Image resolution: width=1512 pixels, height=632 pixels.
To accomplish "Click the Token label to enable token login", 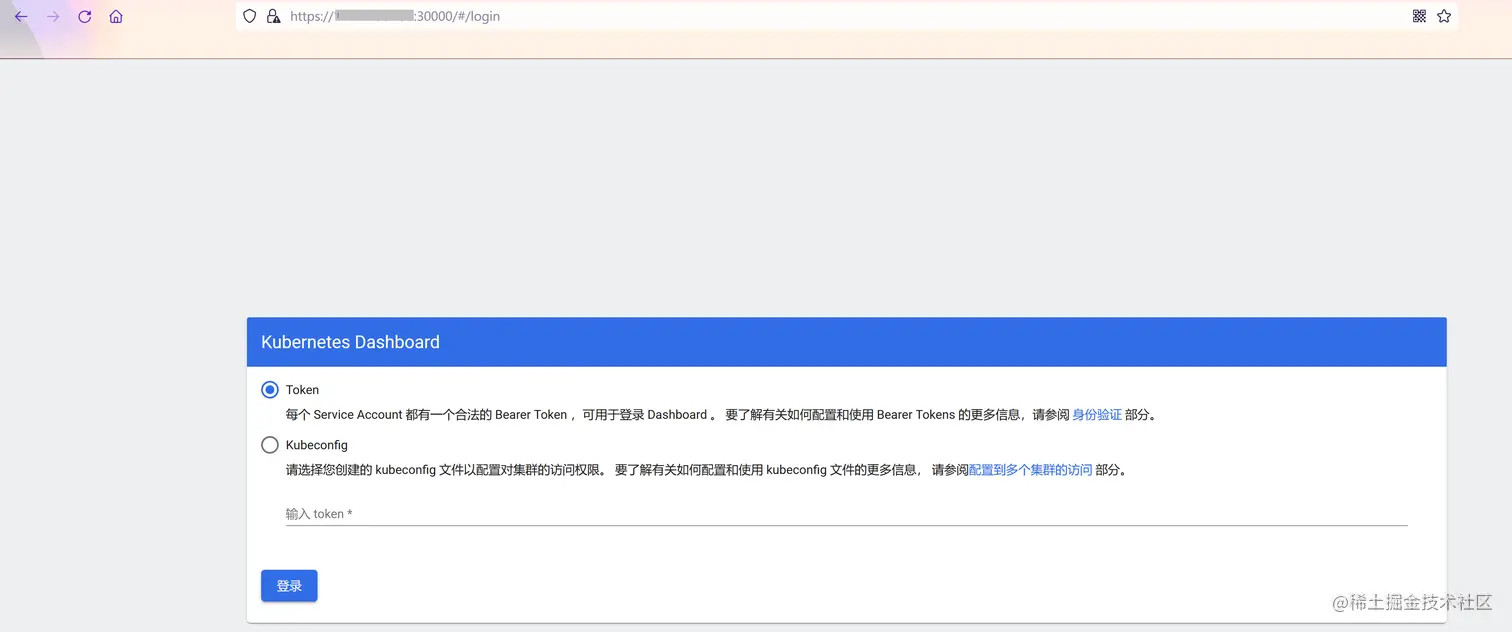I will click(302, 389).
